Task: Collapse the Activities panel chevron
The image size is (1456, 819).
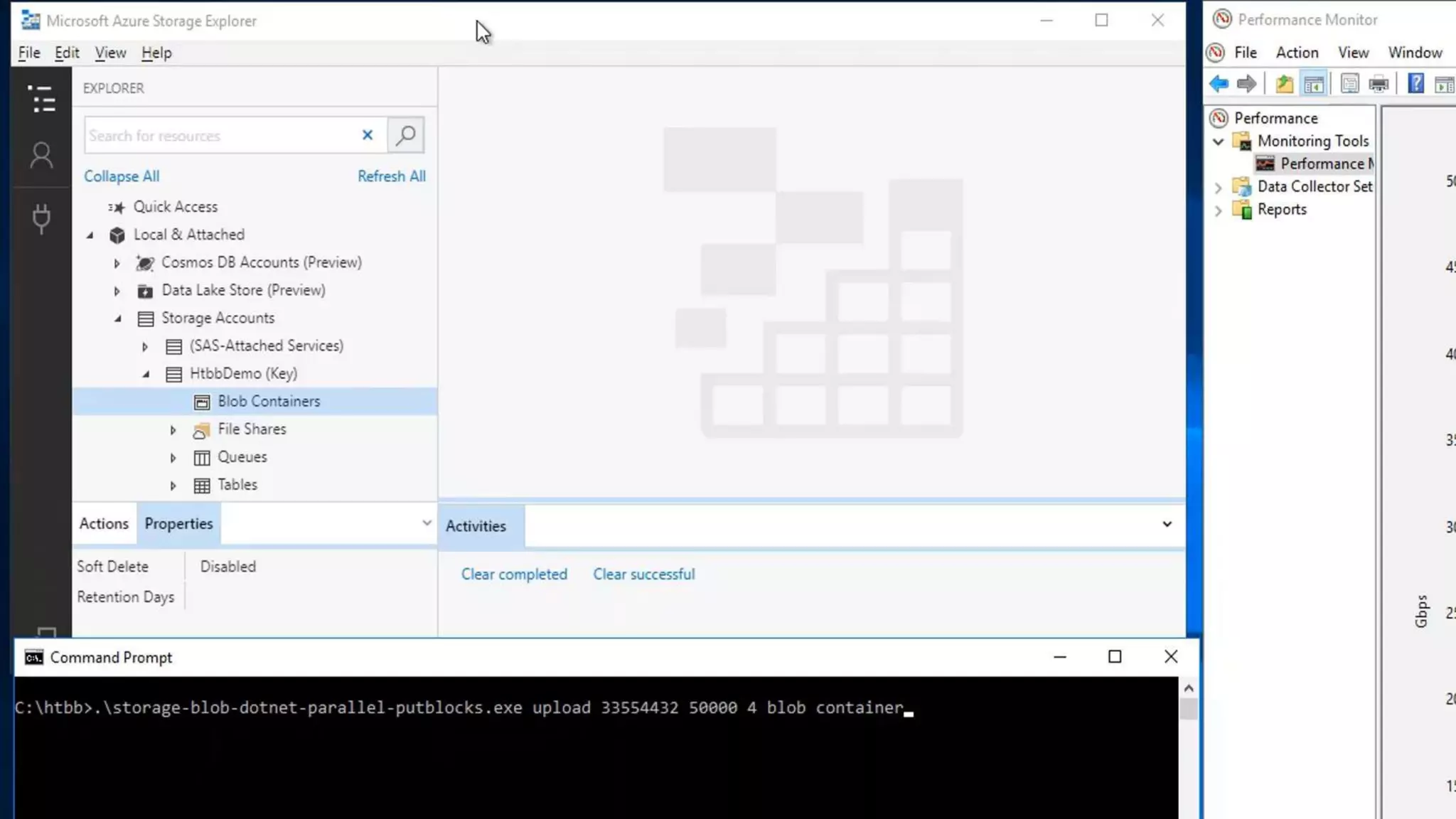Action: 1167,525
